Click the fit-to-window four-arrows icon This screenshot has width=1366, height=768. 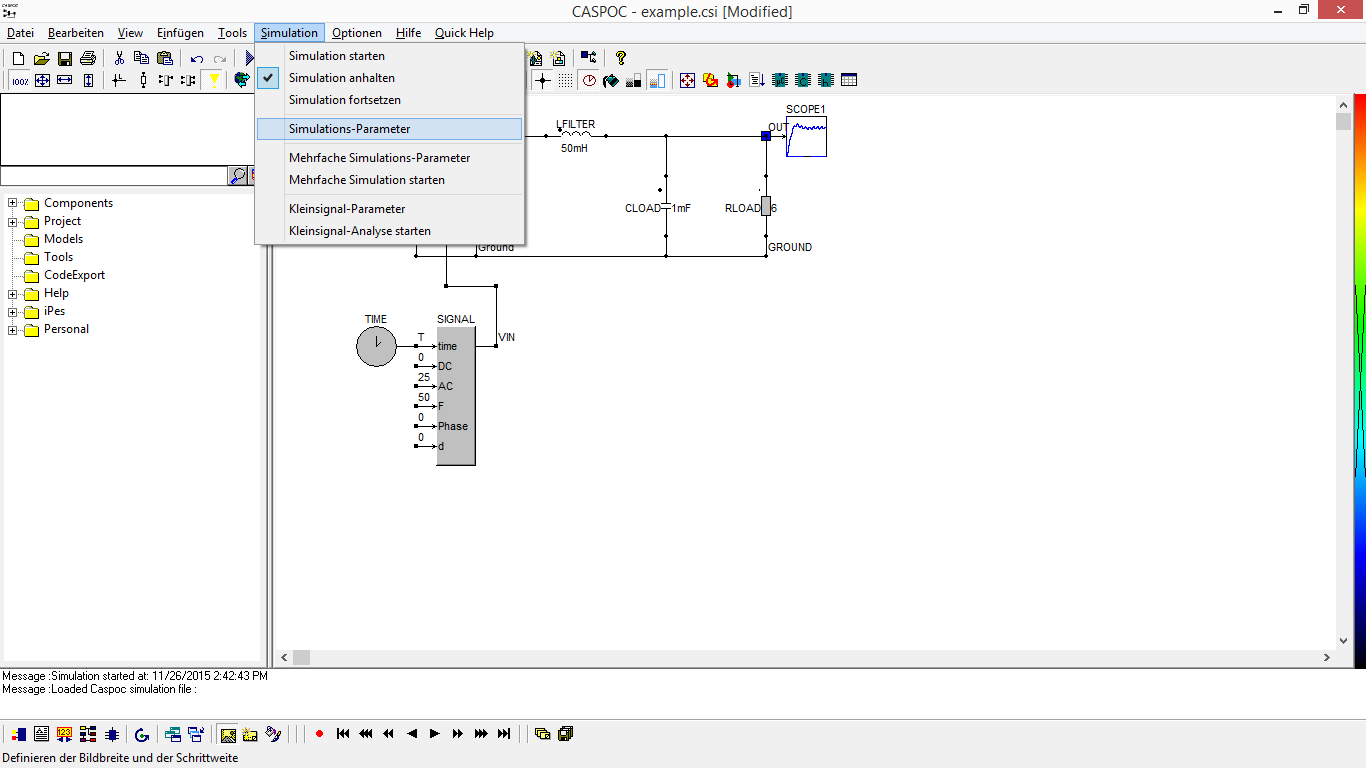pos(42,80)
